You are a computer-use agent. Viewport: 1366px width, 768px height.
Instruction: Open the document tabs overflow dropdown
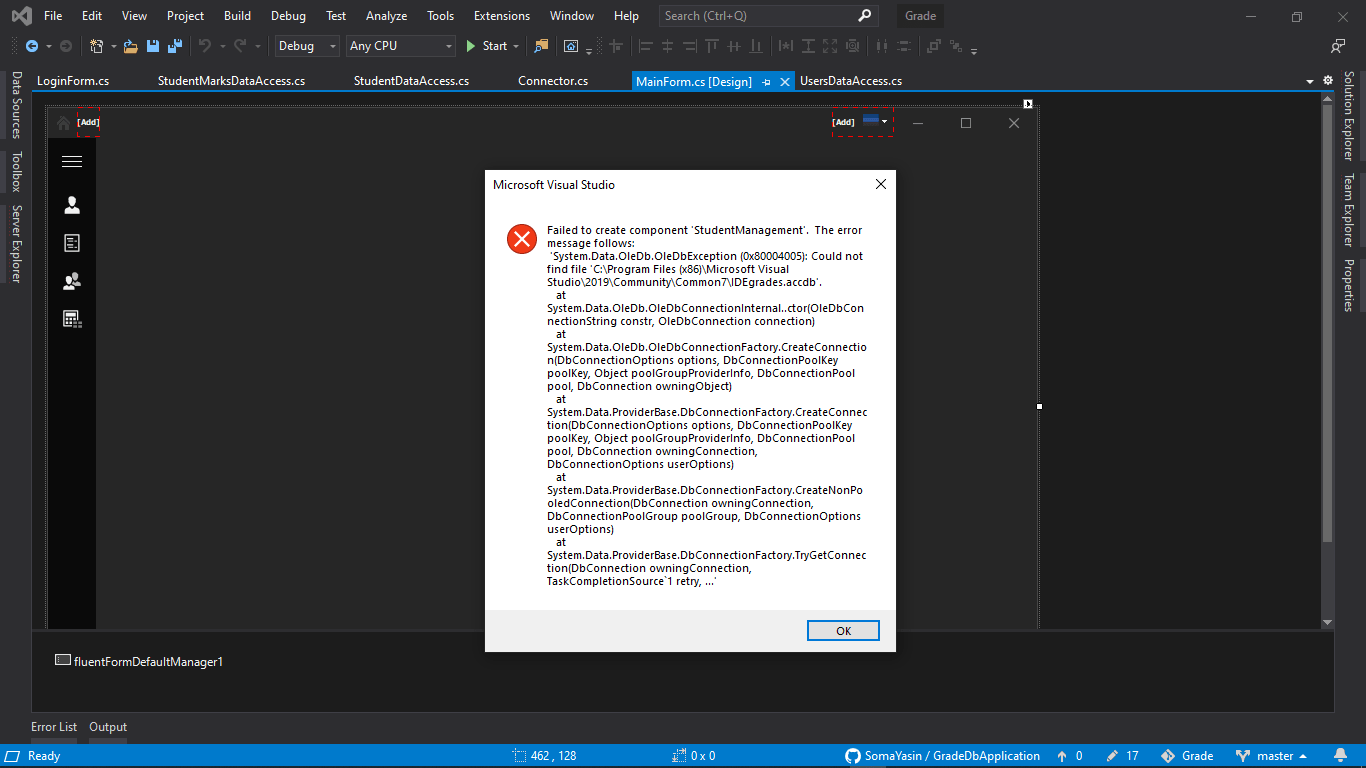[x=1310, y=81]
